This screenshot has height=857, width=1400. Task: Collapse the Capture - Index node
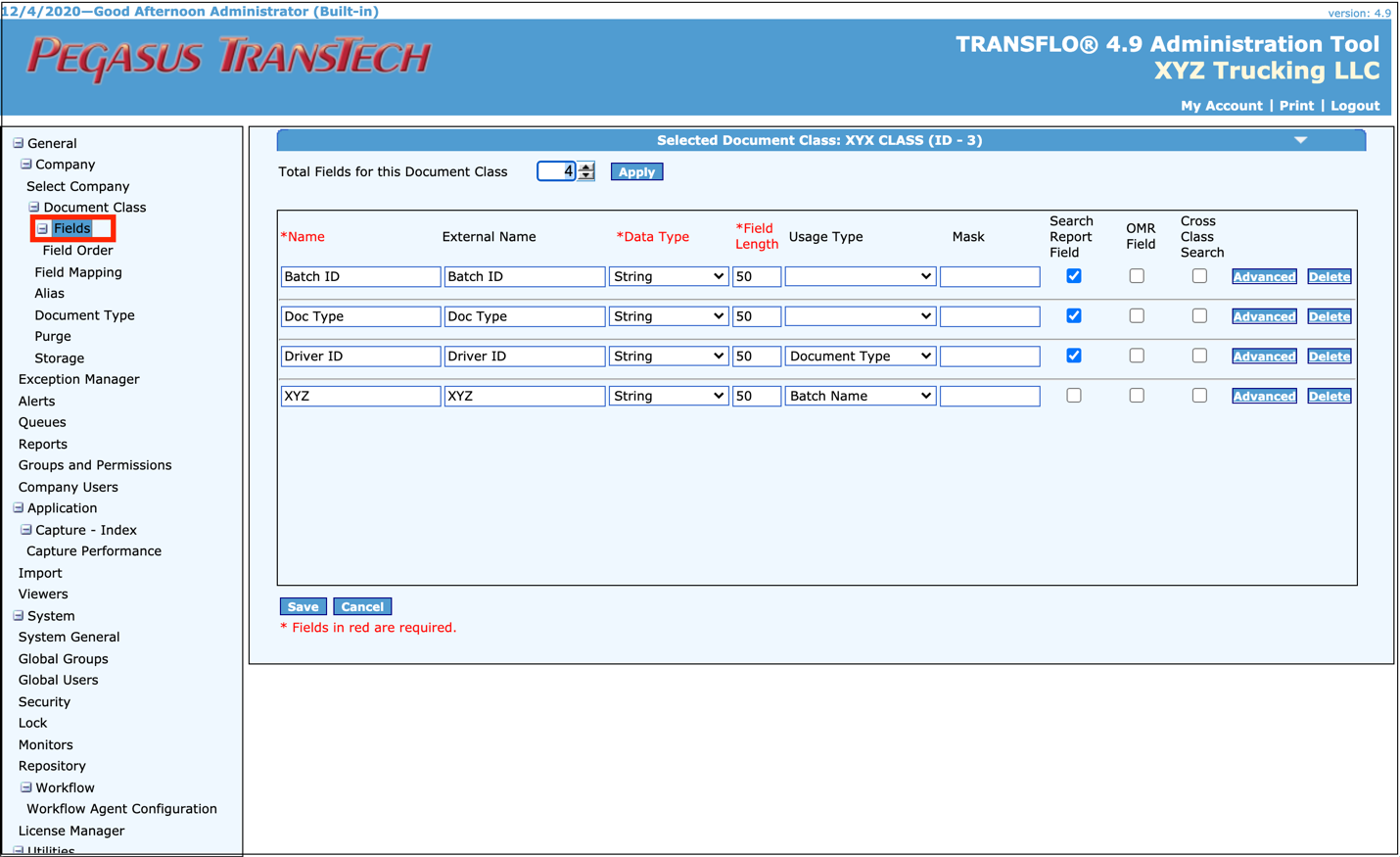pyautogui.click(x=26, y=530)
